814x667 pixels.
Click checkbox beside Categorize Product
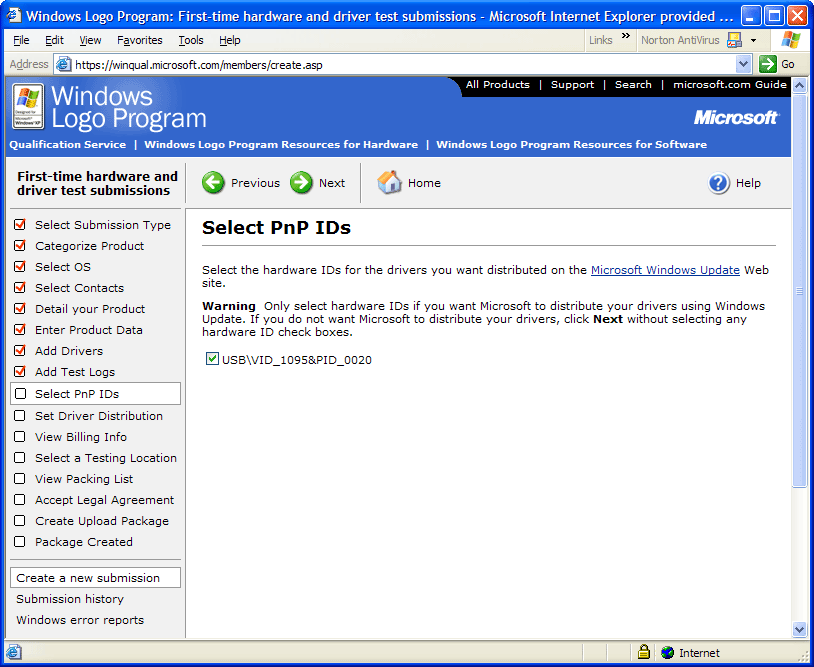tap(20, 245)
